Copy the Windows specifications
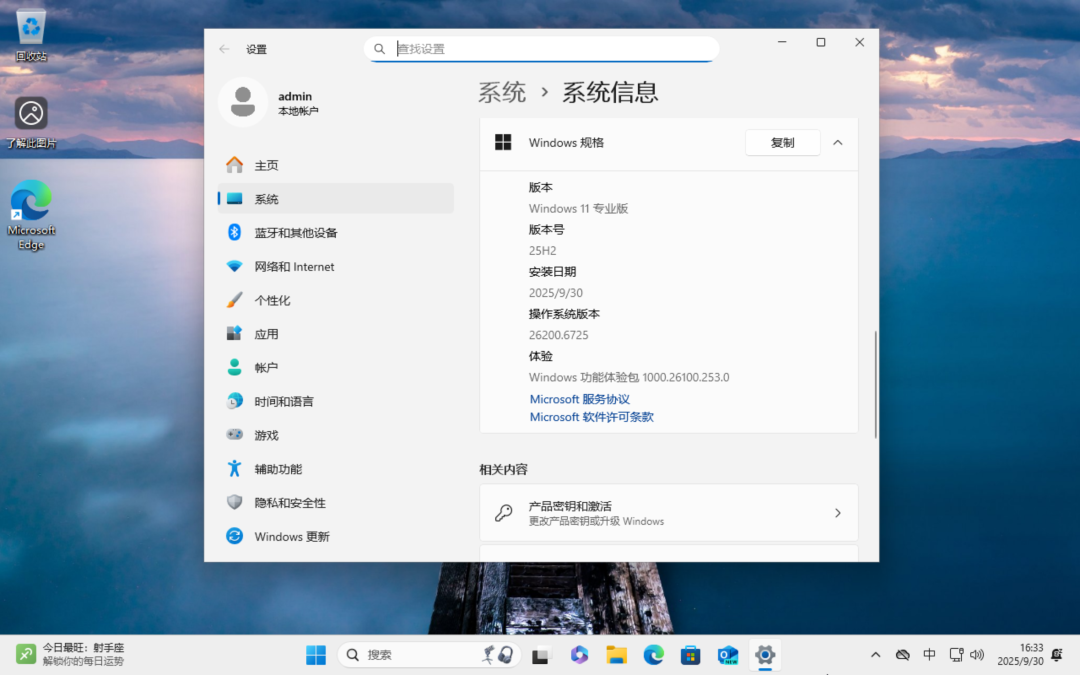This screenshot has width=1080, height=675. pyautogui.click(x=782, y=143)
